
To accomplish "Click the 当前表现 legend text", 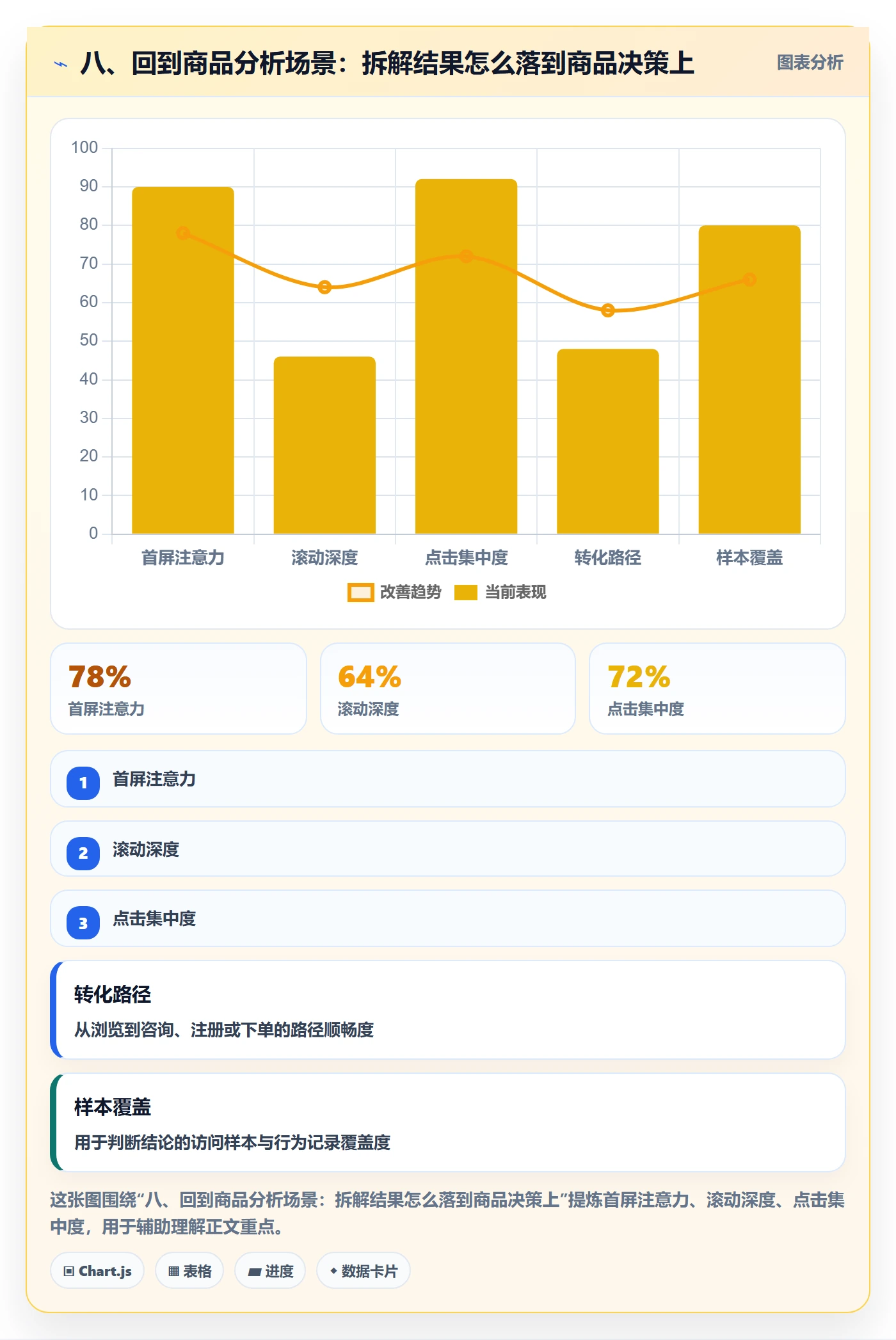I will pyautogui.click(x=516, y=593).
